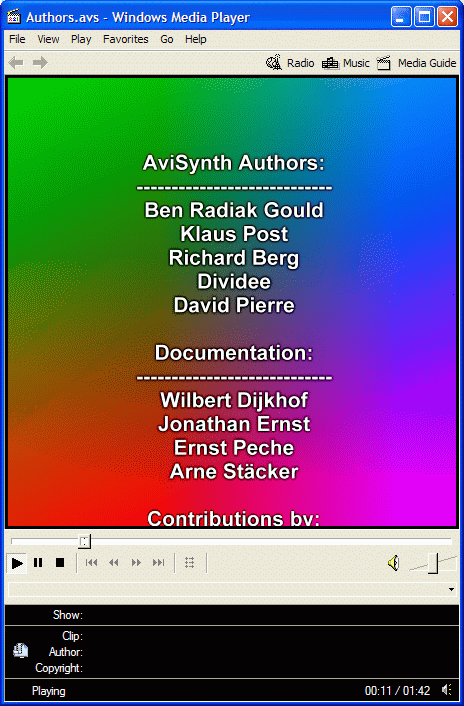This screenshot has width=464, height=706.
Task: Maximize the Windows Media Player window
Action: click(x=424, y=17)
